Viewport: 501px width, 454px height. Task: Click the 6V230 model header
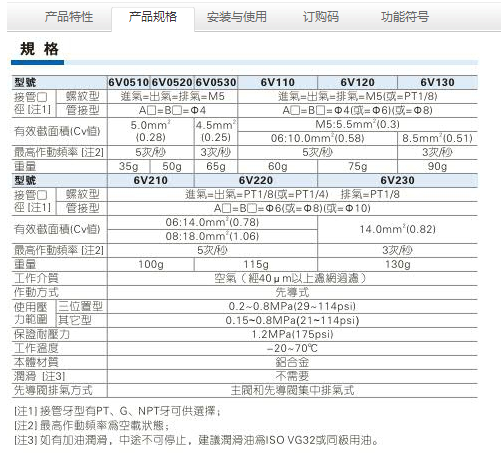click(x=398, y=180)
